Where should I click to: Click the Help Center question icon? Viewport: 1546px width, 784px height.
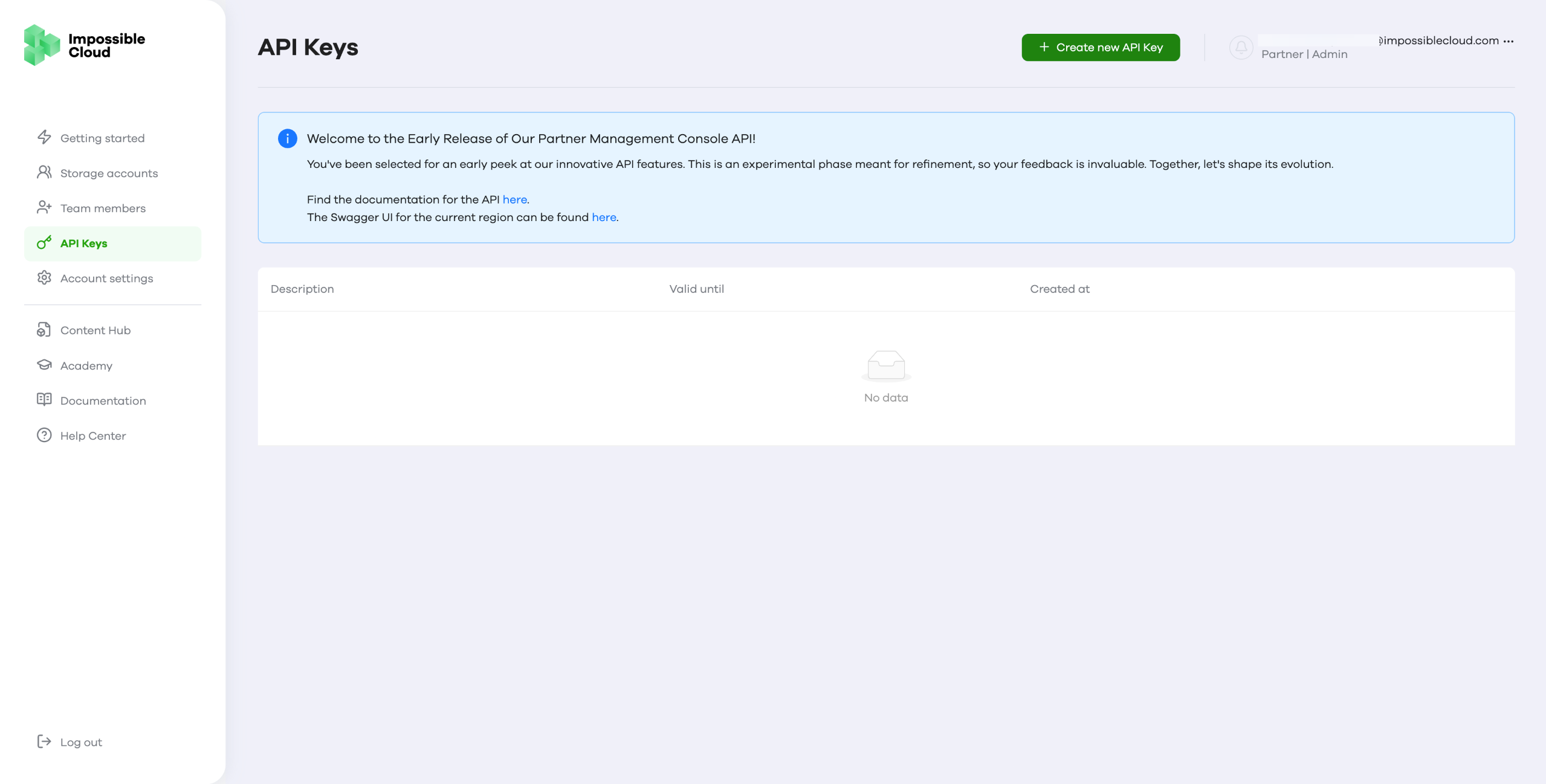(x=44, y=435)
